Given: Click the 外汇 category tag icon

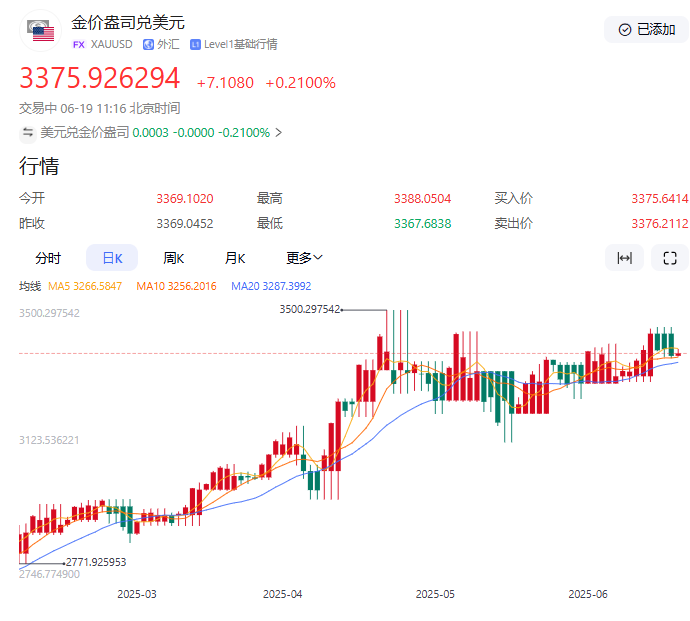Looking at the screenshot, I should click(x=148, y=44).
